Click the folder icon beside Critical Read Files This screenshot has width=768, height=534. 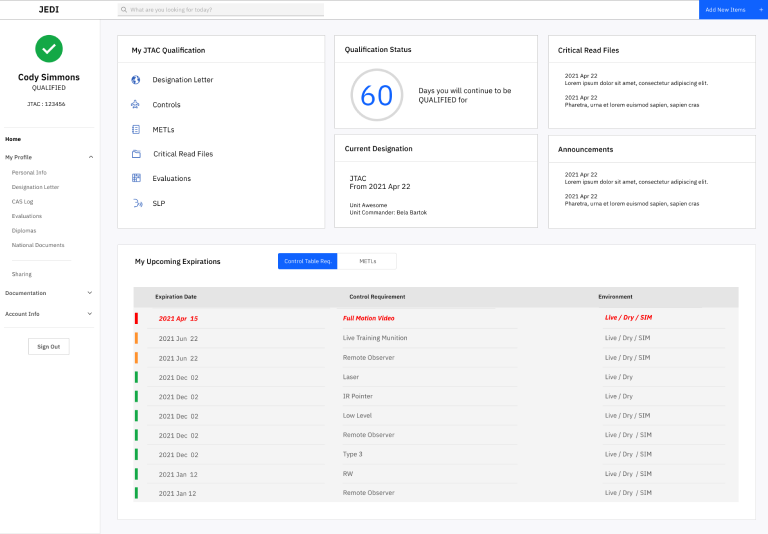pyautogui.click(x=136, y=154)
